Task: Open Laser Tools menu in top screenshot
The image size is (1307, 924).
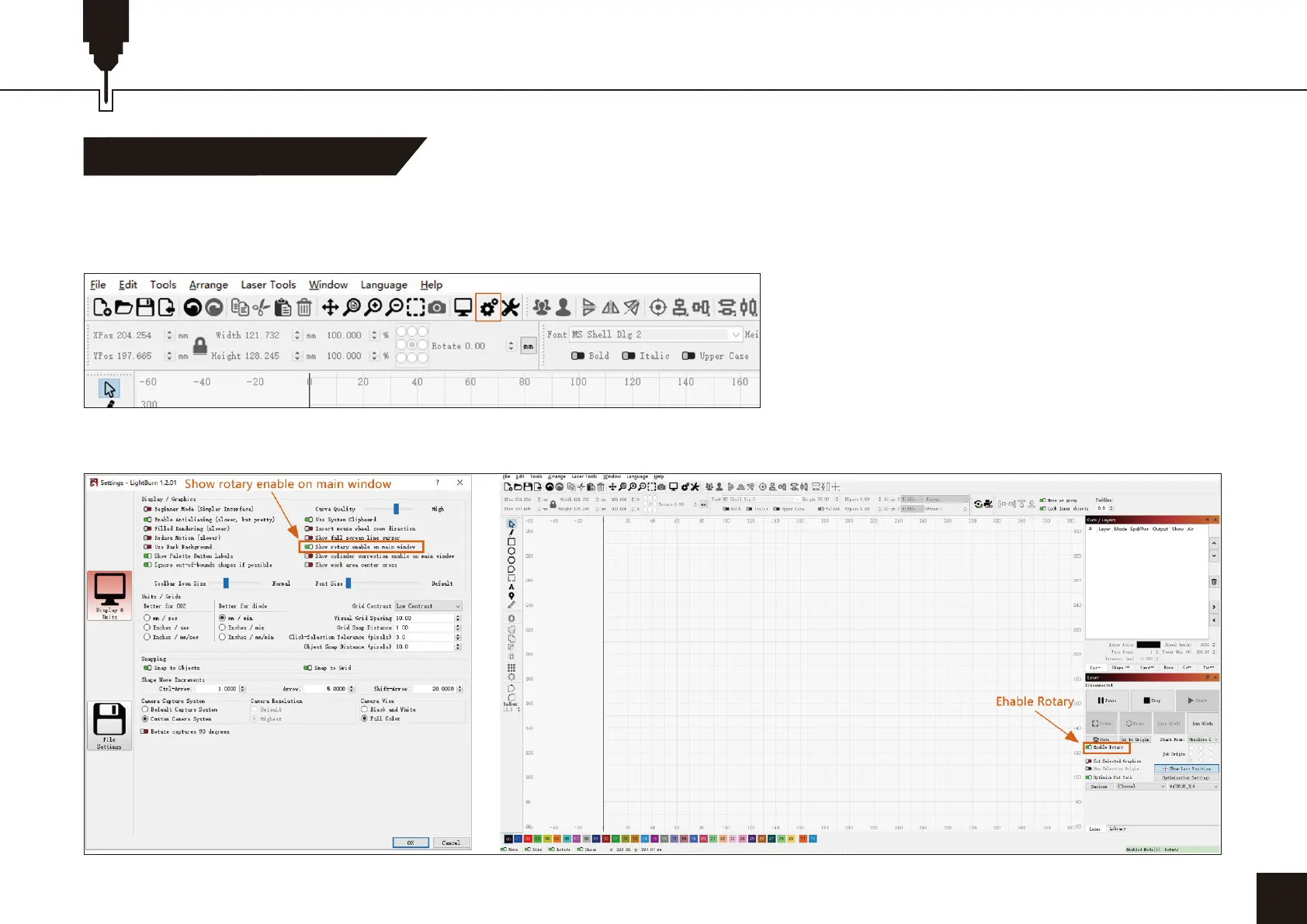Action: point(269,285)
